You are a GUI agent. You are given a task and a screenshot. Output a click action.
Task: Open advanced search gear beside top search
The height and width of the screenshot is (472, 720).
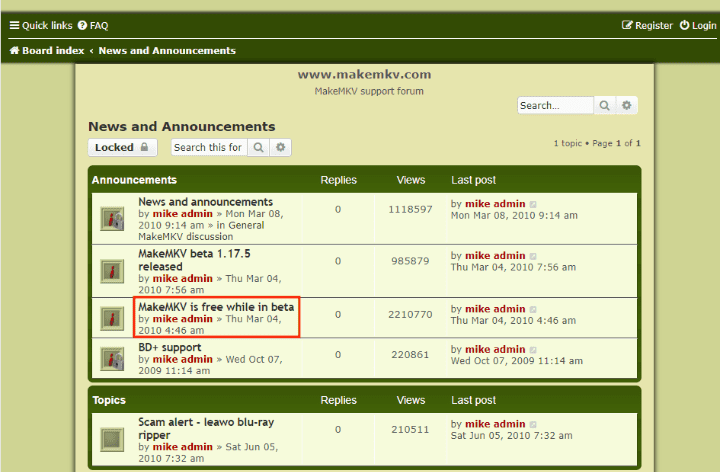point(627,105)
